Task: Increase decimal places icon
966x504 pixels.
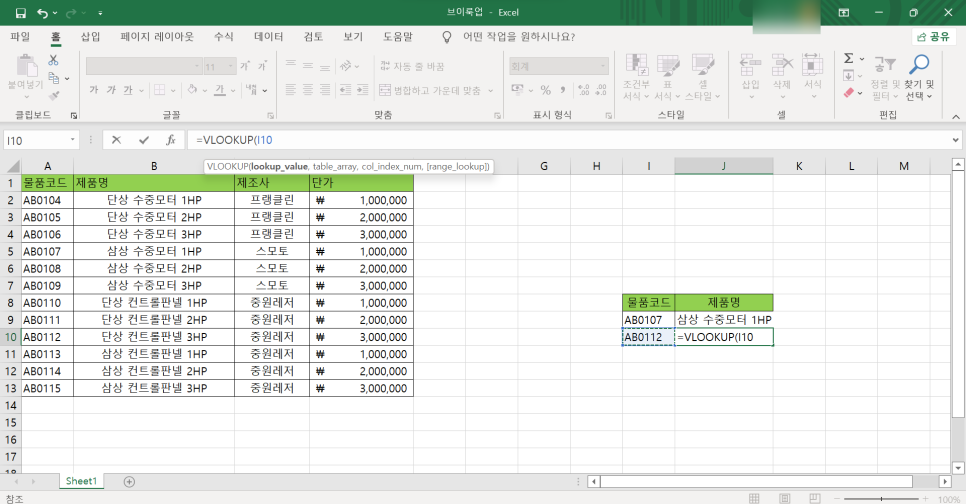Action: (x=583, y=91)
